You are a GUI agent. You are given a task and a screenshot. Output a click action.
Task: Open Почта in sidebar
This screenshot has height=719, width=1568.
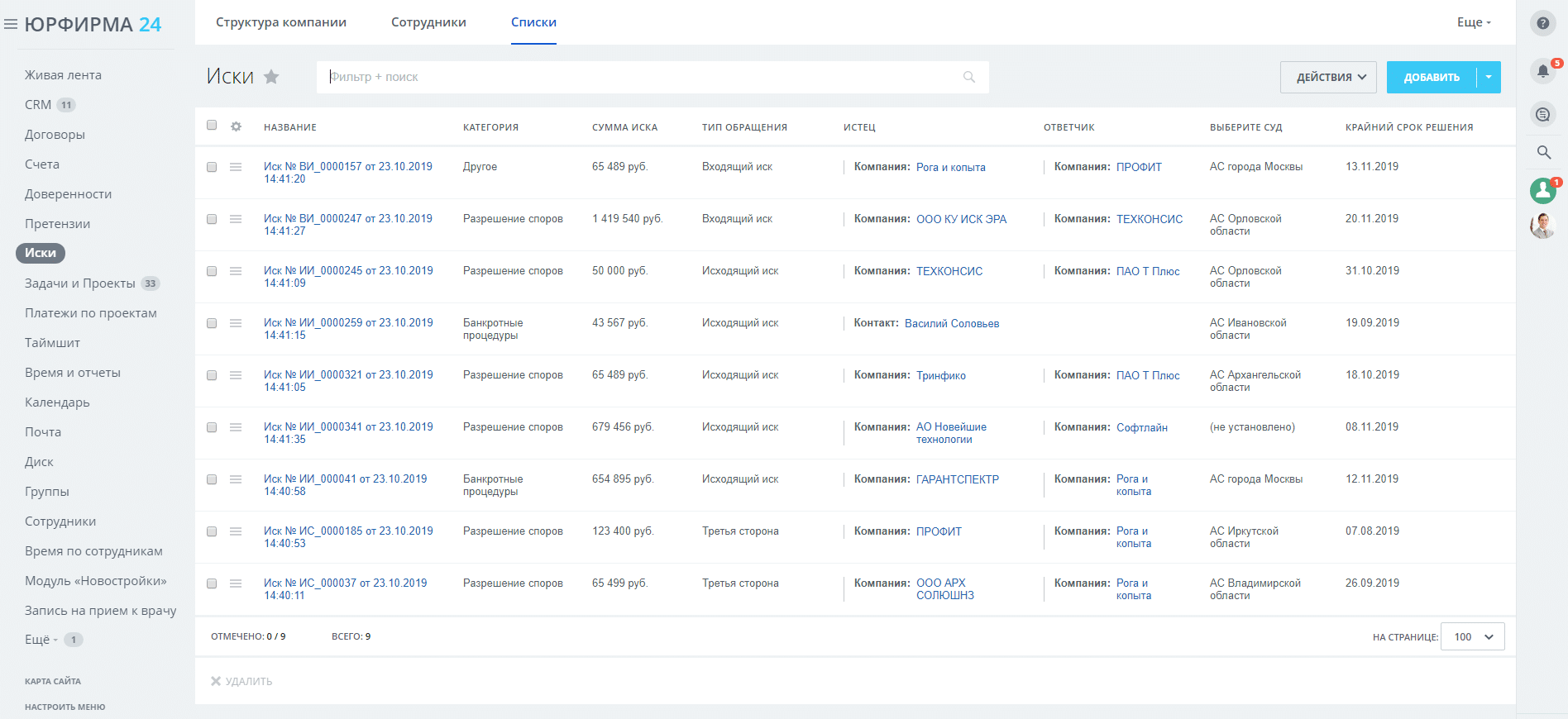pyautogui.click(x=43, y=432)
